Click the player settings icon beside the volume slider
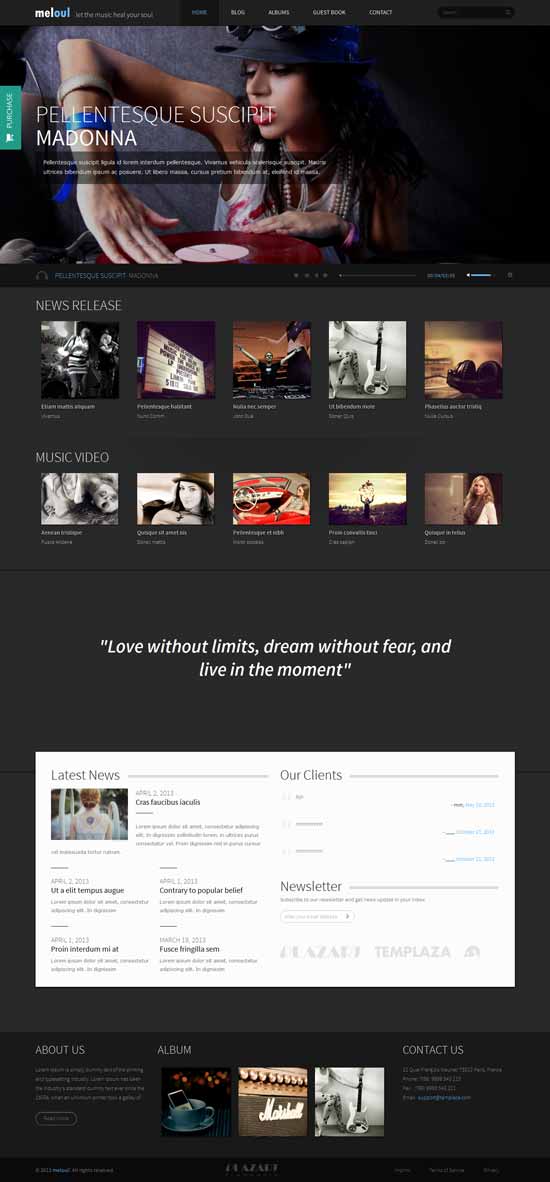 tap(510, 275)
